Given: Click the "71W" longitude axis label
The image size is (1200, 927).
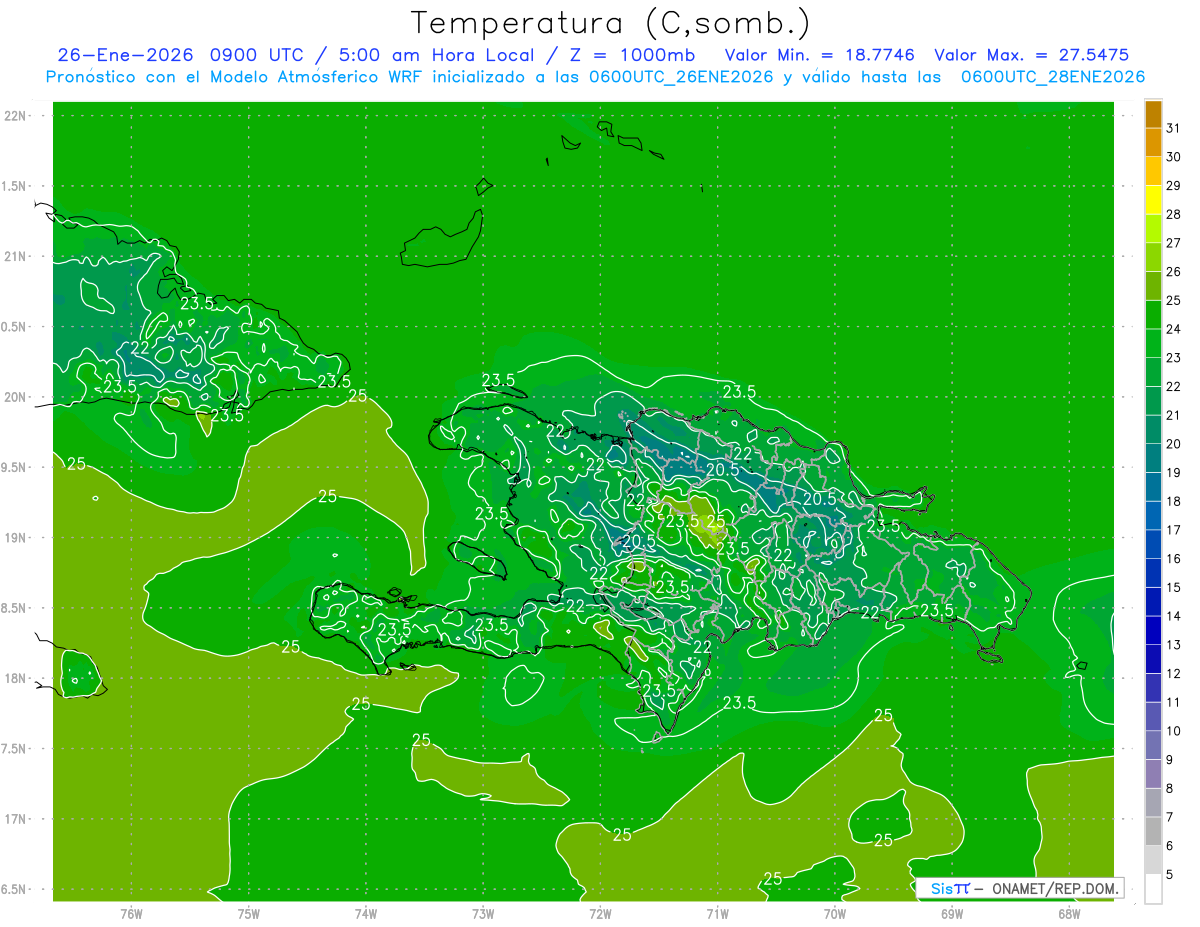Looking at the screenshot, I should (717, 914).
